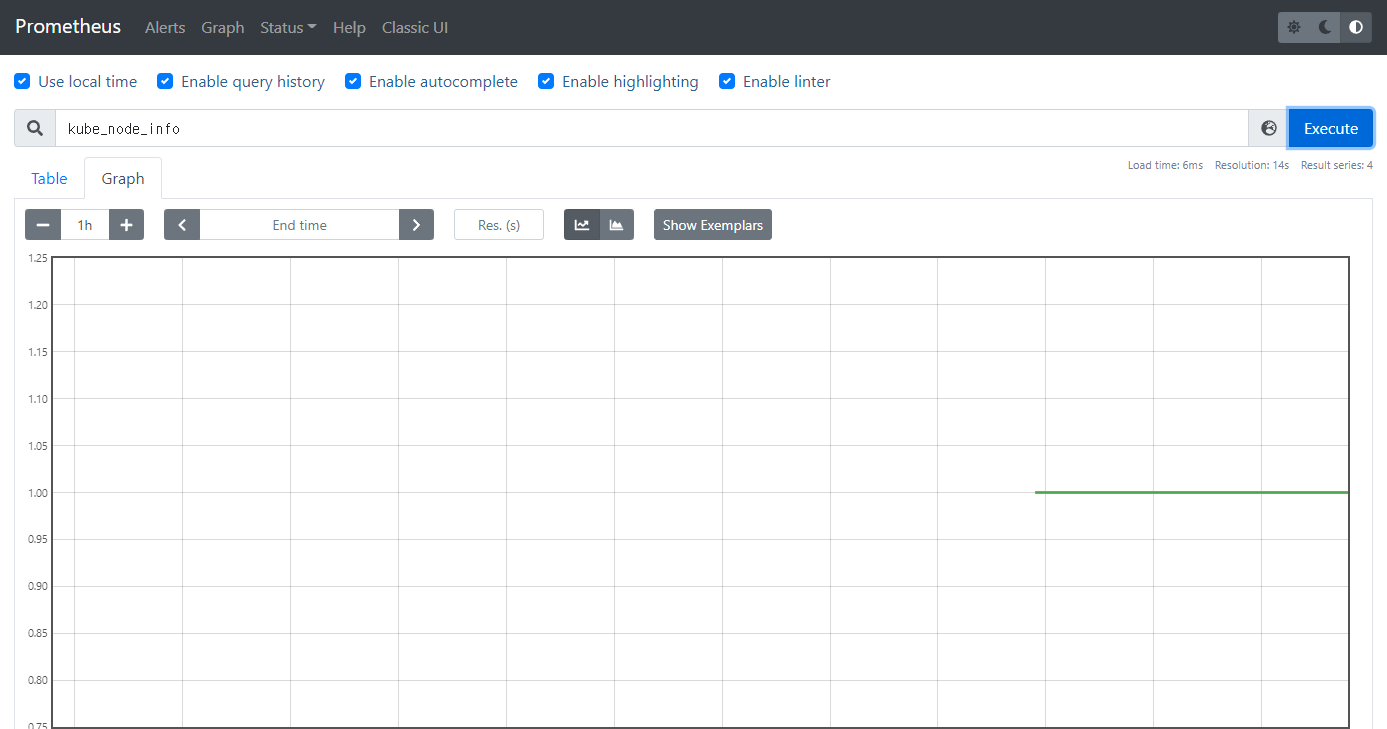Click the Res. (s) resolution input
Image resolution: width=1387 pixels, height=729 pixels.
pos(499,225)
